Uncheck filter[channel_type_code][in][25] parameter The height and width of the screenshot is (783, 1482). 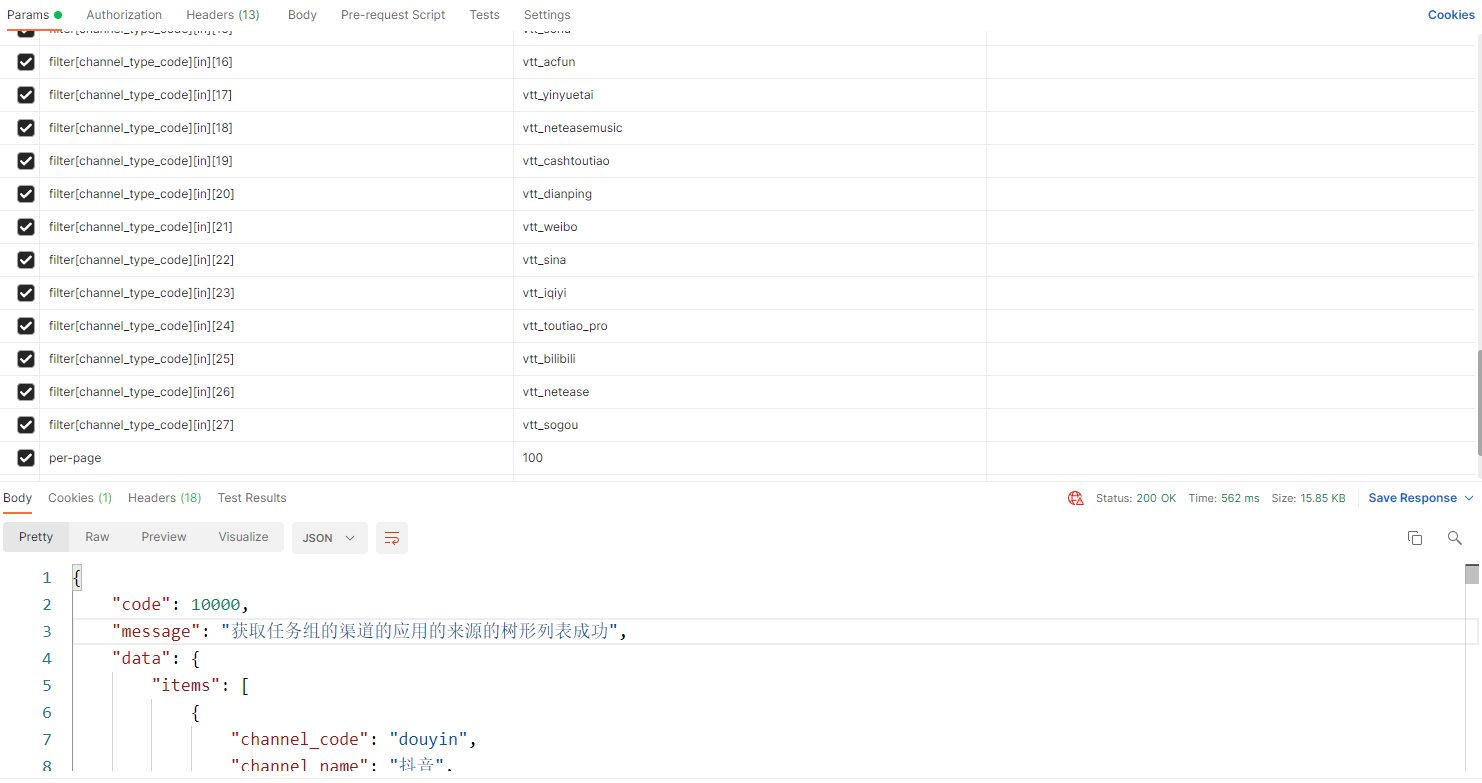click(x=26, y=359)
